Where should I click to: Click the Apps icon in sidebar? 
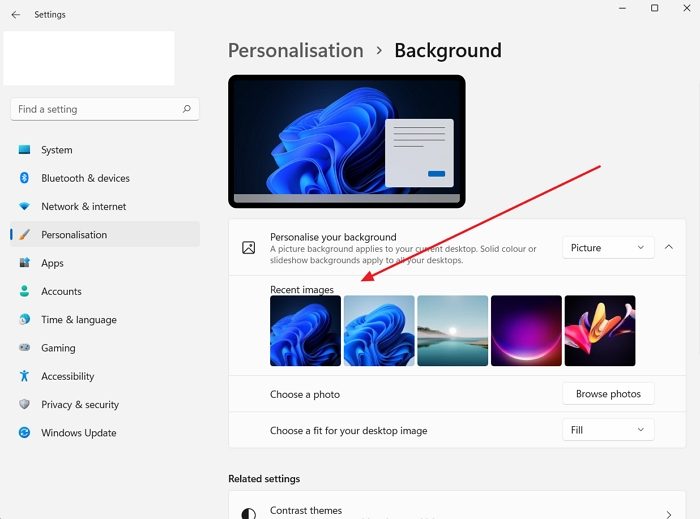pyautogui.click(x=25, y=262)
